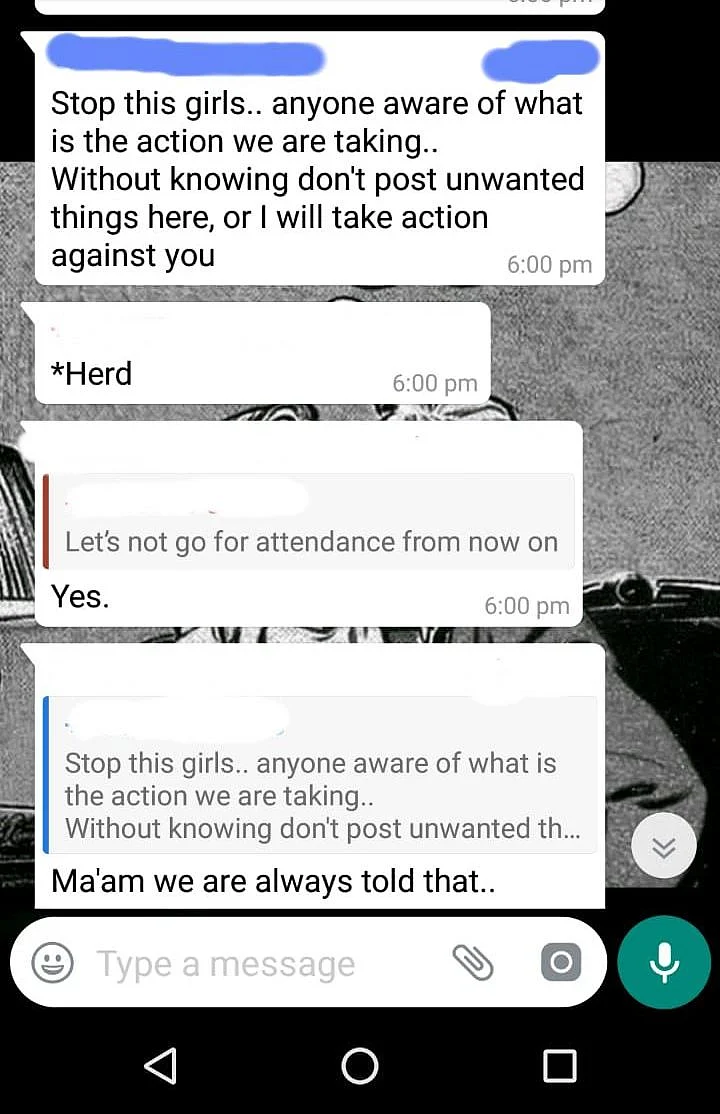Viewport: 720px width, 1114px height.
Task: Jump to latest messages with double-chevron button
Action: (x=664, y=845)
